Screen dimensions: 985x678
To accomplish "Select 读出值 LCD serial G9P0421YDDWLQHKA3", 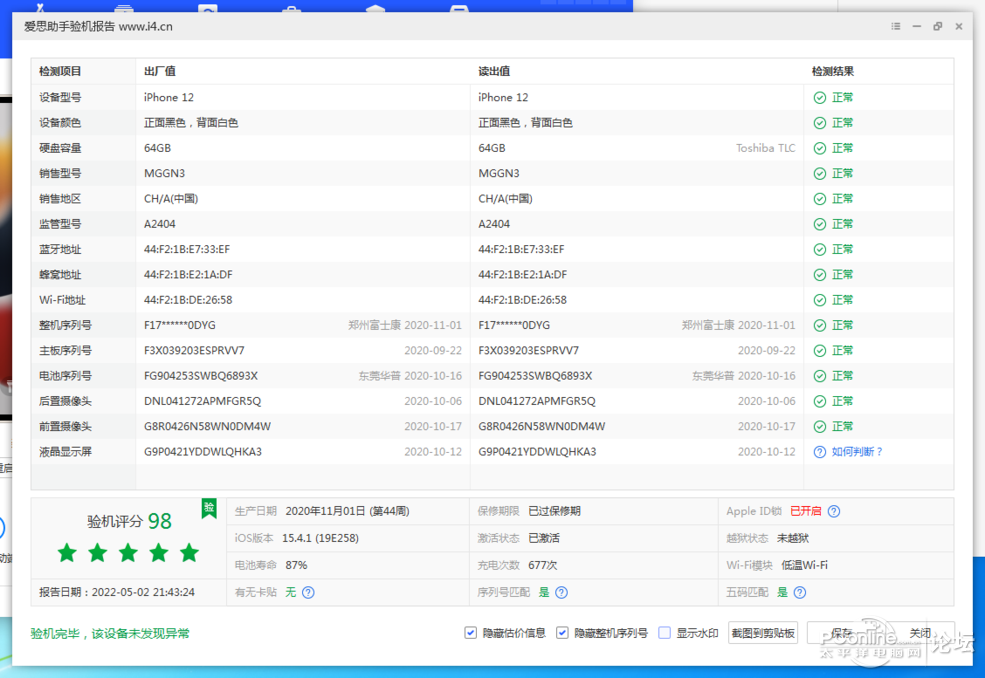I will (537, 452).
